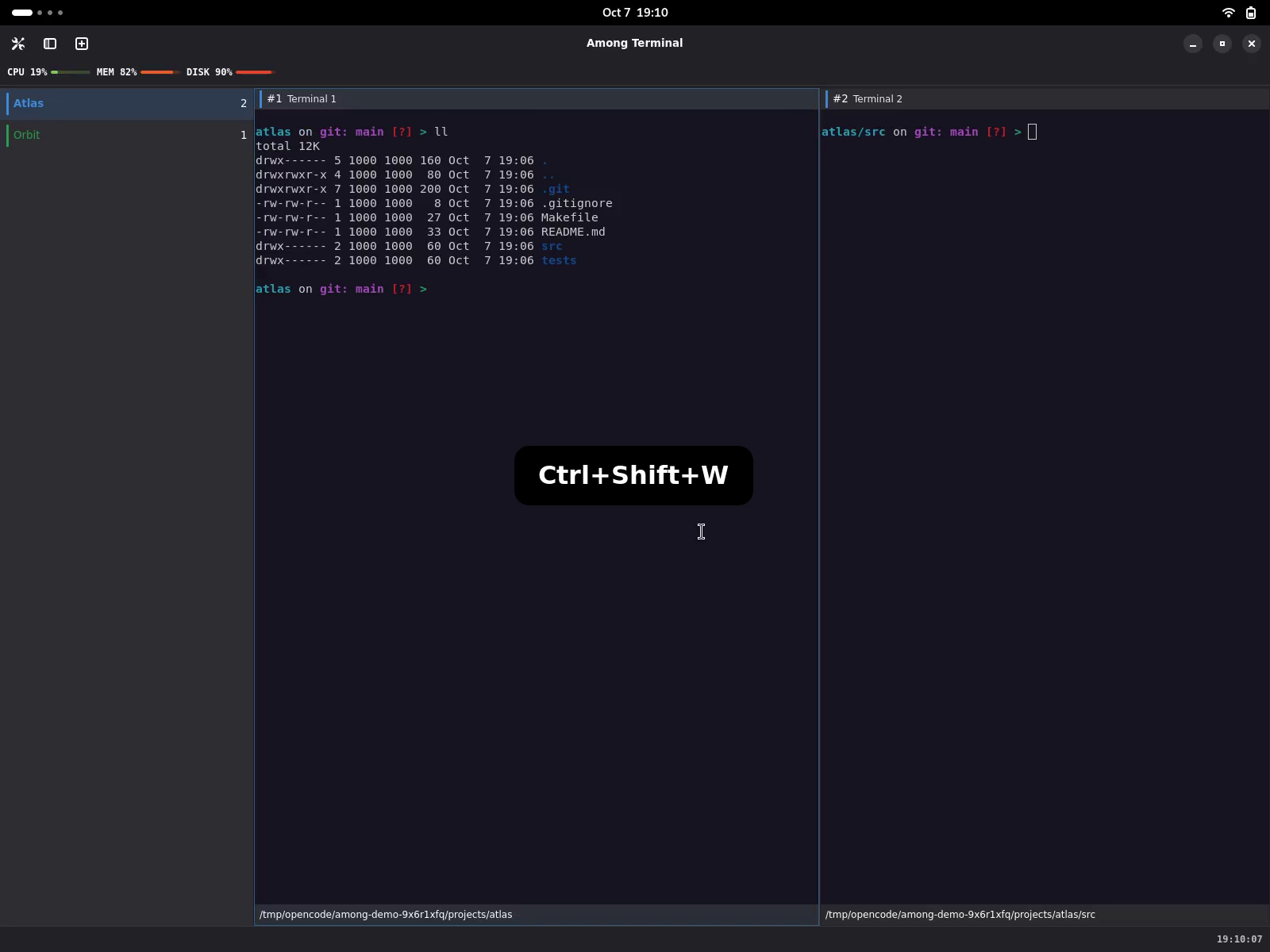Click the 19:10:07 clock in status bar
Screen dimensions: 1270x952
(1239, 939)
